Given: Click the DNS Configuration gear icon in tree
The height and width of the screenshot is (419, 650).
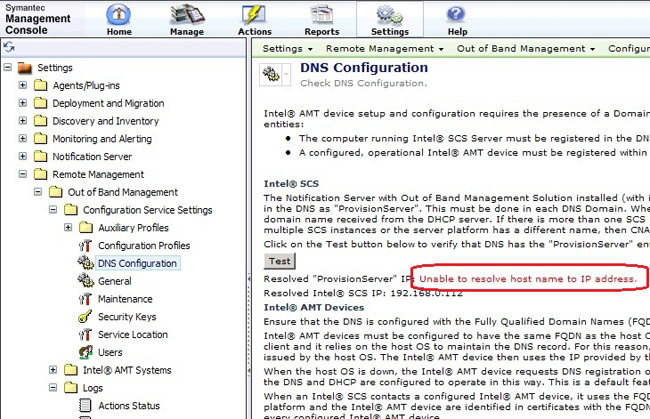Looking at the screenshot, I should [85, 263].
